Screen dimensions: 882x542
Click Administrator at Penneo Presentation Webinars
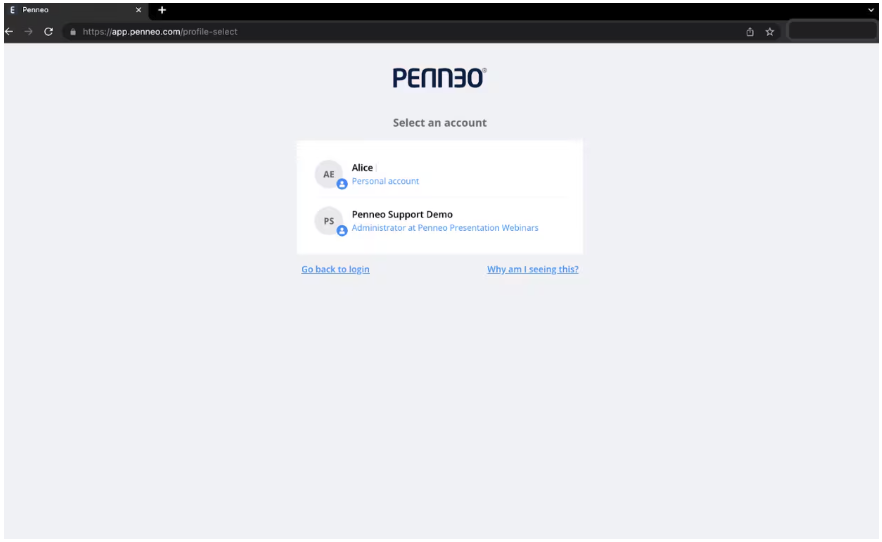(x=445, y=228)
